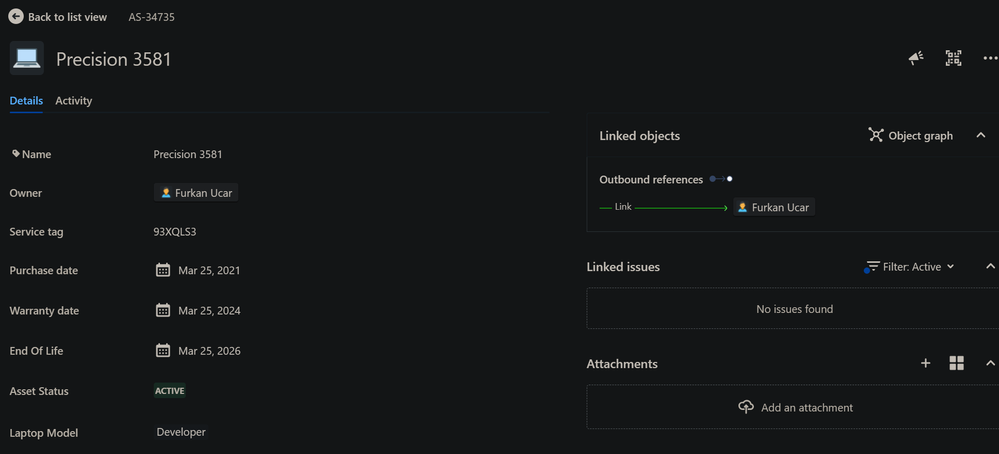
Task: Click the Warranty date field label
Action: 44,311
